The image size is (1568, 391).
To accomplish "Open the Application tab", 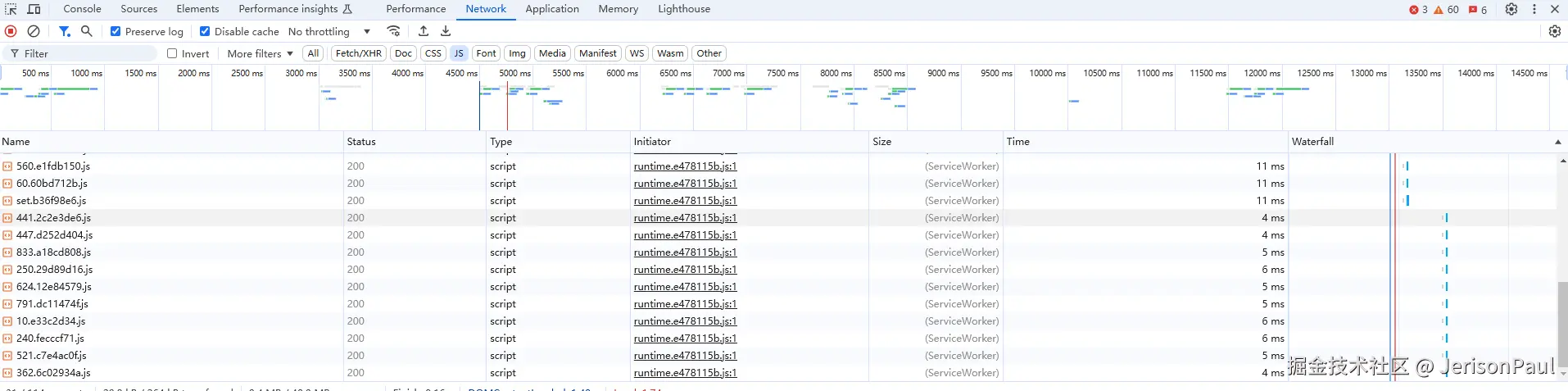I will point(552,9).
